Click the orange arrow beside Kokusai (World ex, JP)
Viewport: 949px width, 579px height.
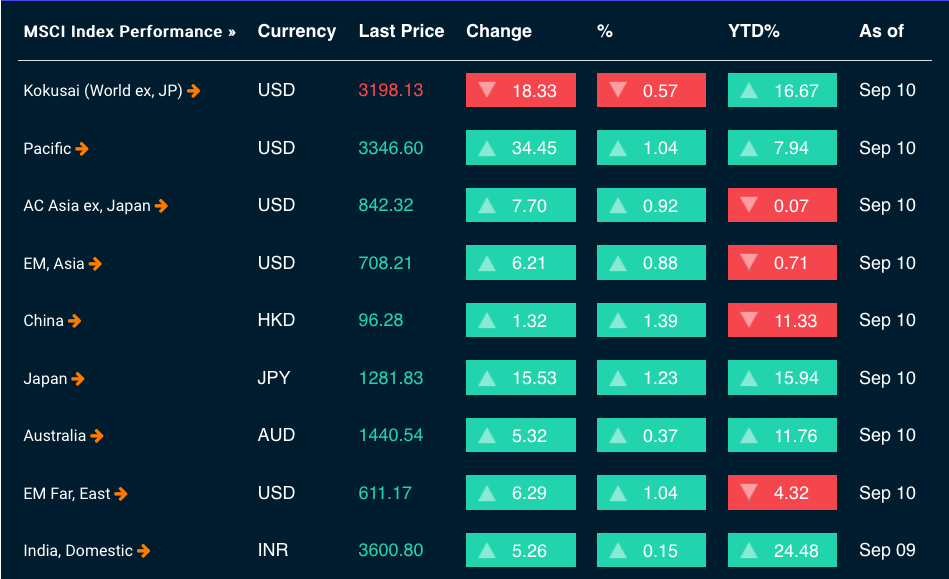click(194, 91)
